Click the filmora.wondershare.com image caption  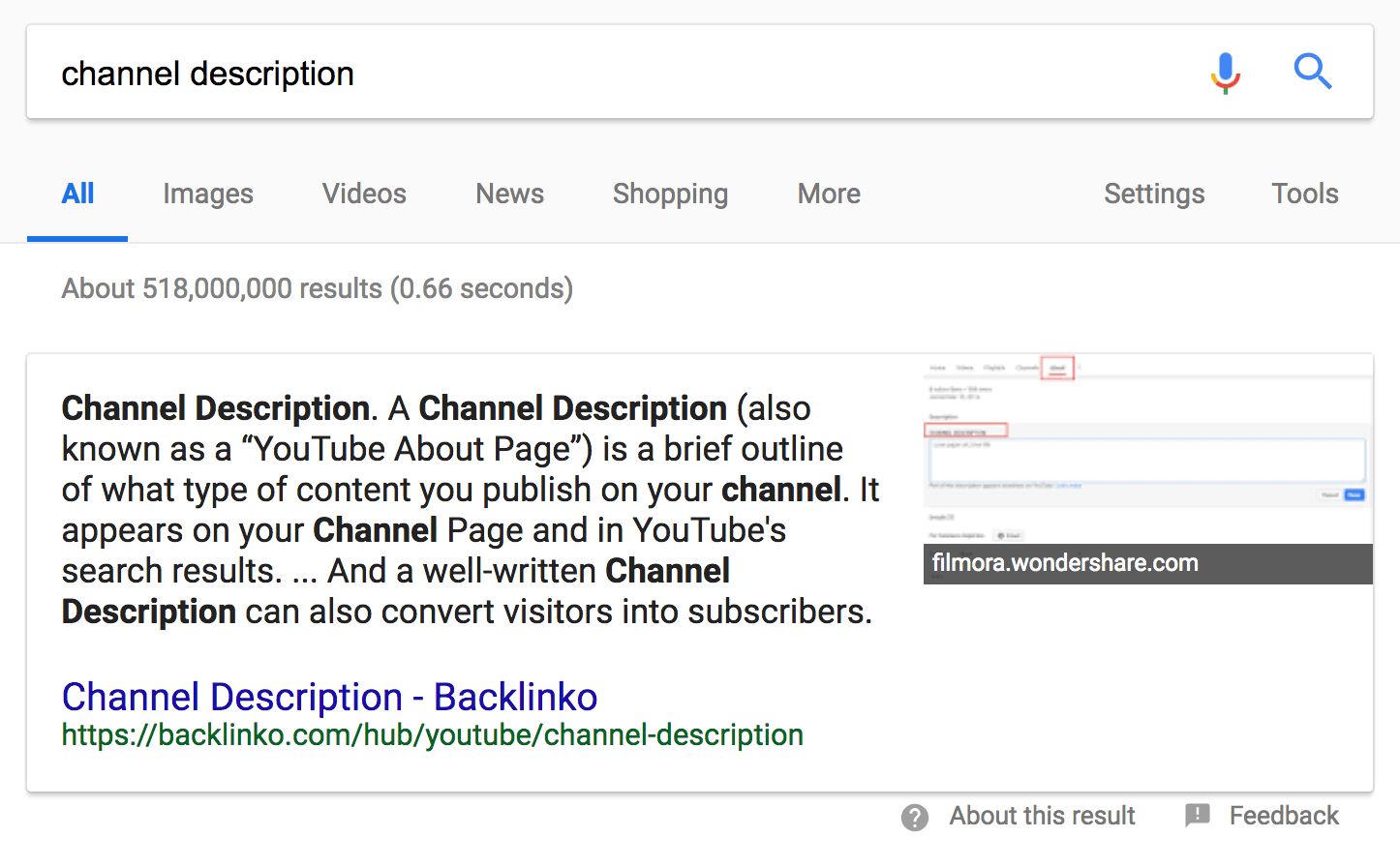pyautogui.click(x=1148, y=563)
